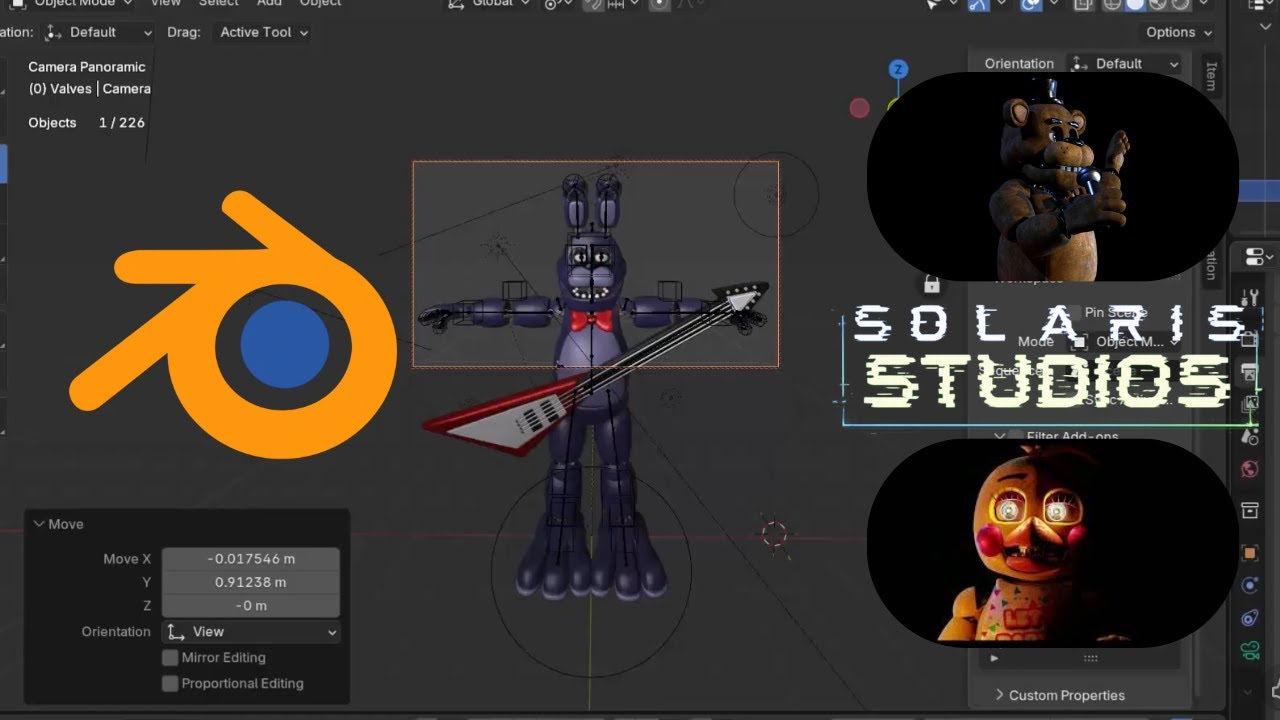Collapse the Filter Add-ons section arrow
The height and width of the screenshot is (720, 1280).
998,437
